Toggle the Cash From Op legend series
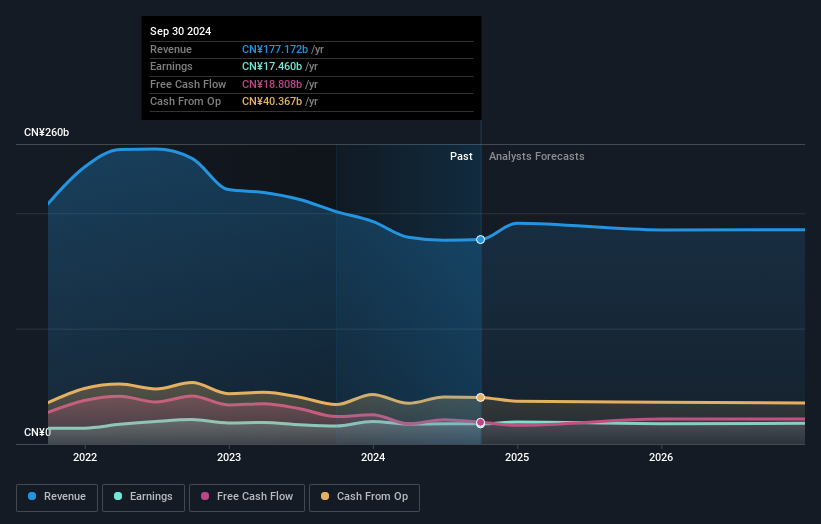 click(x=364, y=497)
